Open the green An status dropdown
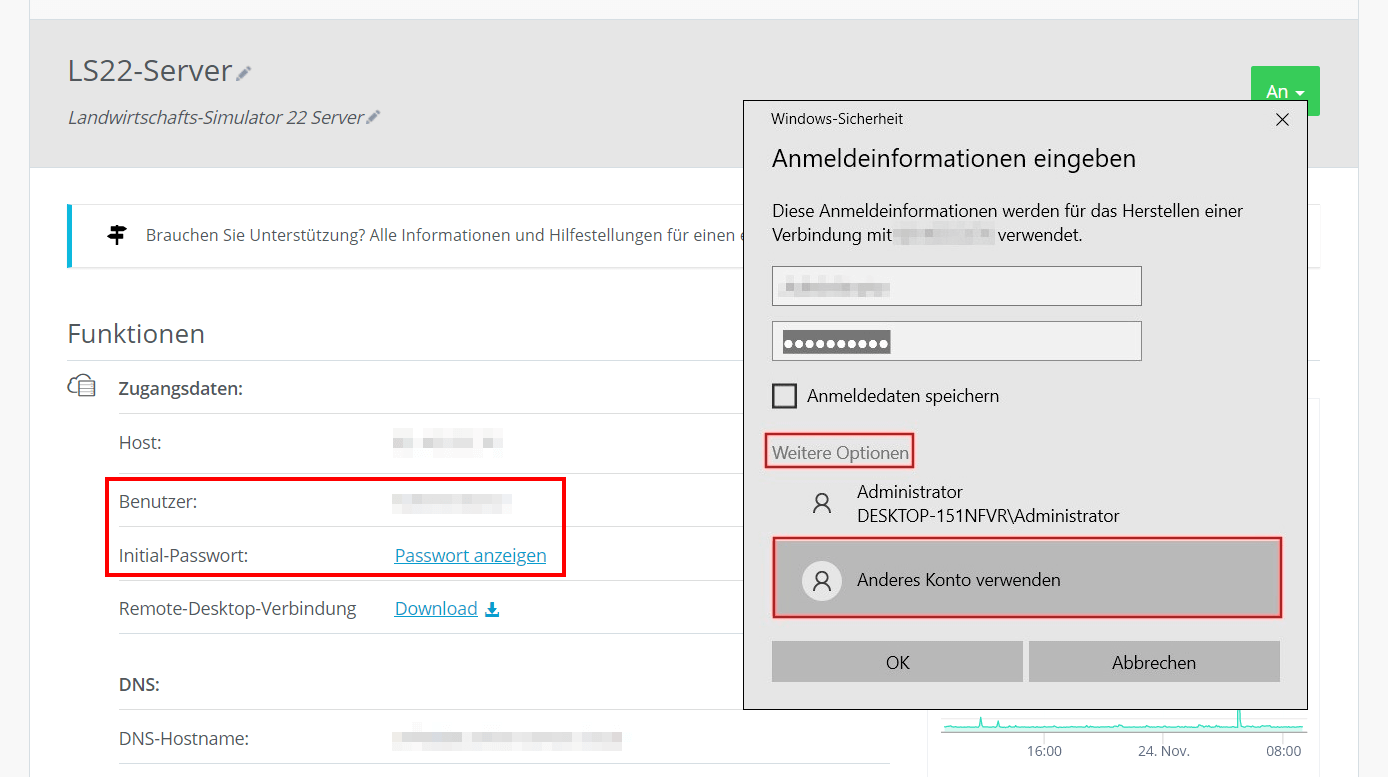Viewport: 1388px width, 777px height. pyautogui.click(x=1285, y=91)
